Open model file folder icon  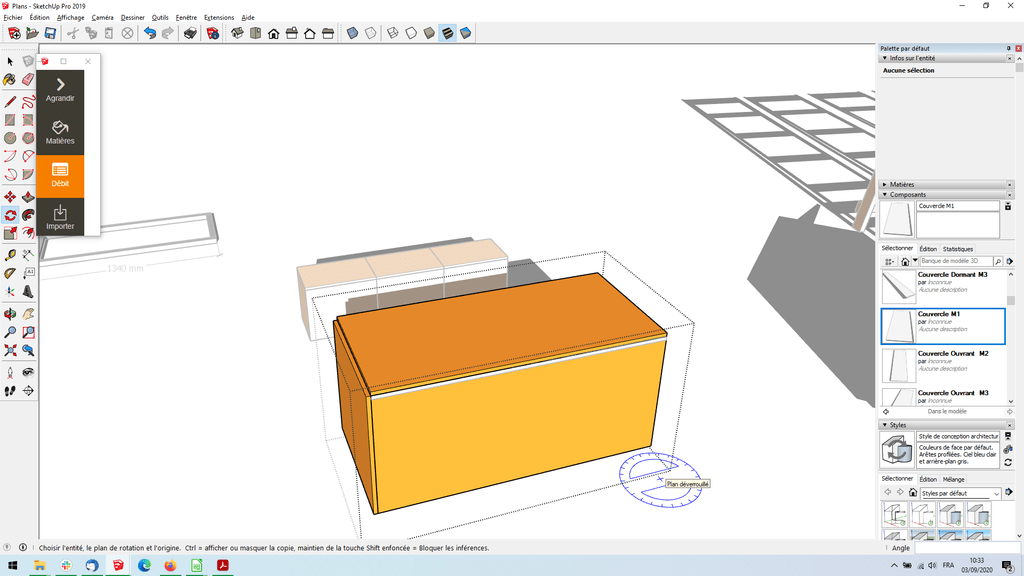[x=32, y=33]
